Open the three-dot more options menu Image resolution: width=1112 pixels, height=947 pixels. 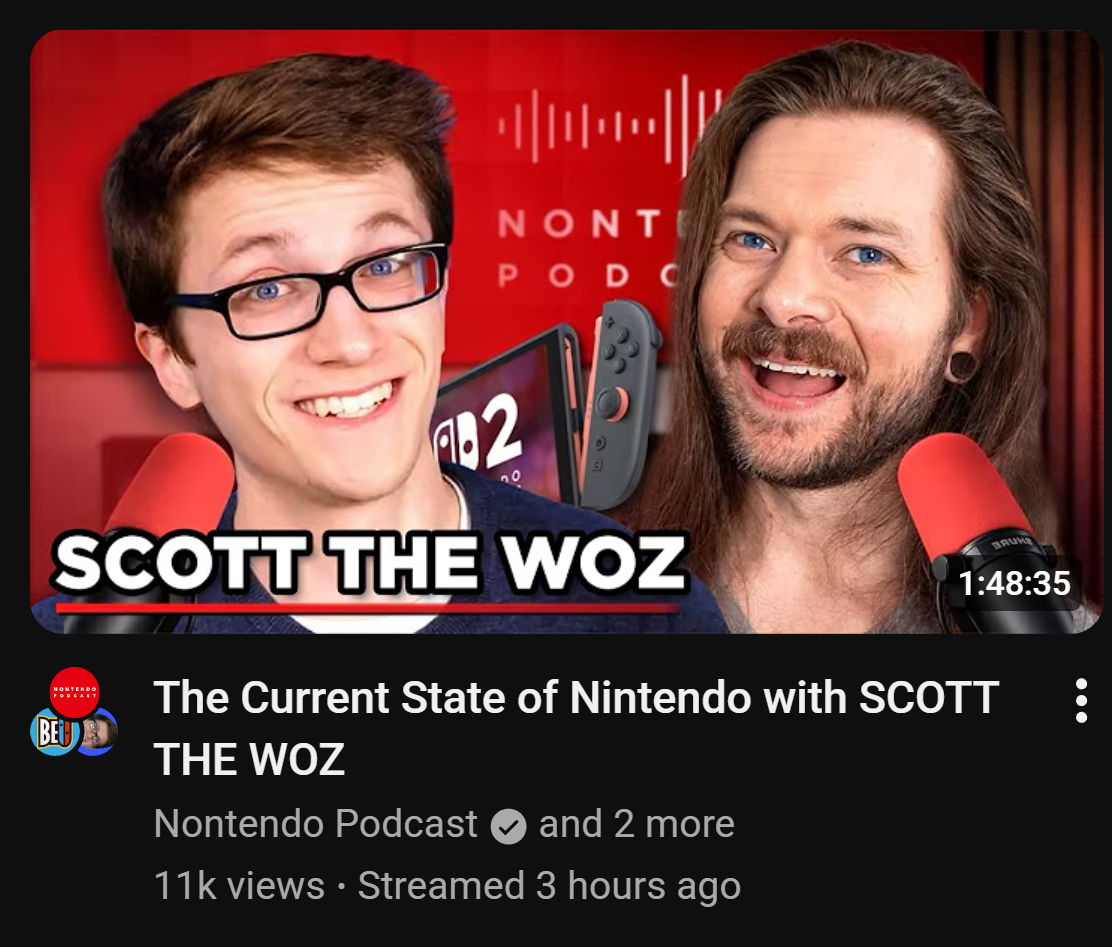point(1081,701)
